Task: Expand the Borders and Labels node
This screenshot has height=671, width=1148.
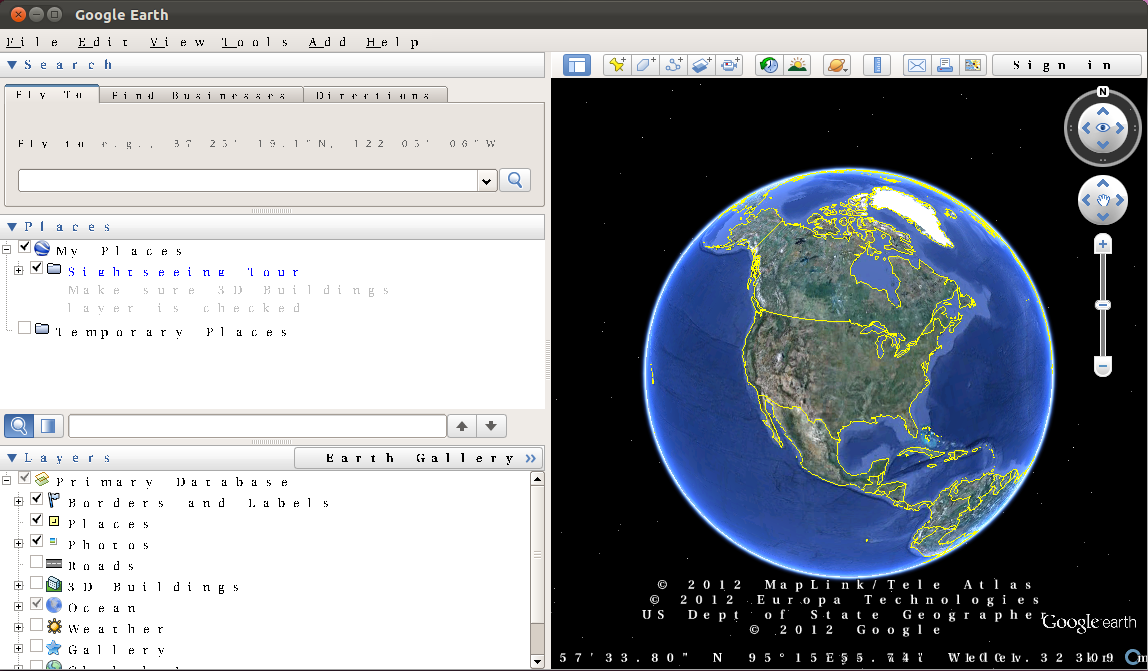Action: 18,502
